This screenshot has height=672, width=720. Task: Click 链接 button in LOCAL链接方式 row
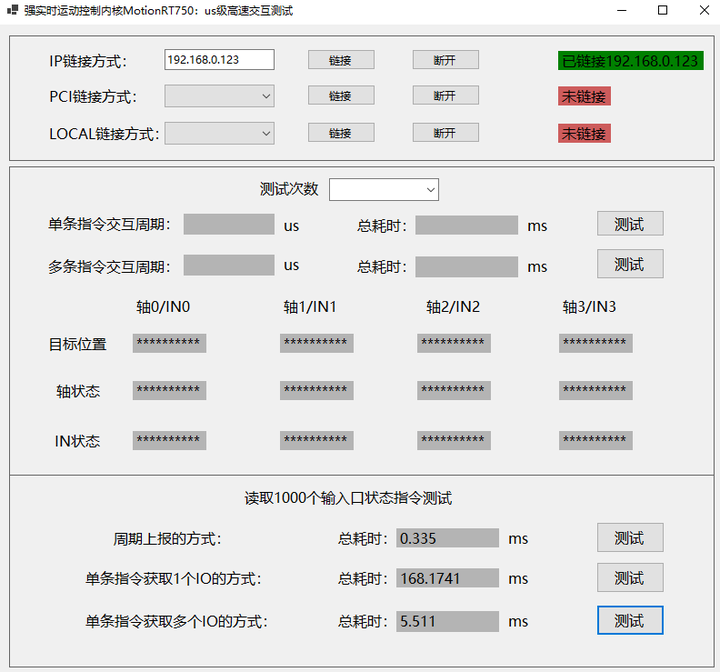[341, 133]
